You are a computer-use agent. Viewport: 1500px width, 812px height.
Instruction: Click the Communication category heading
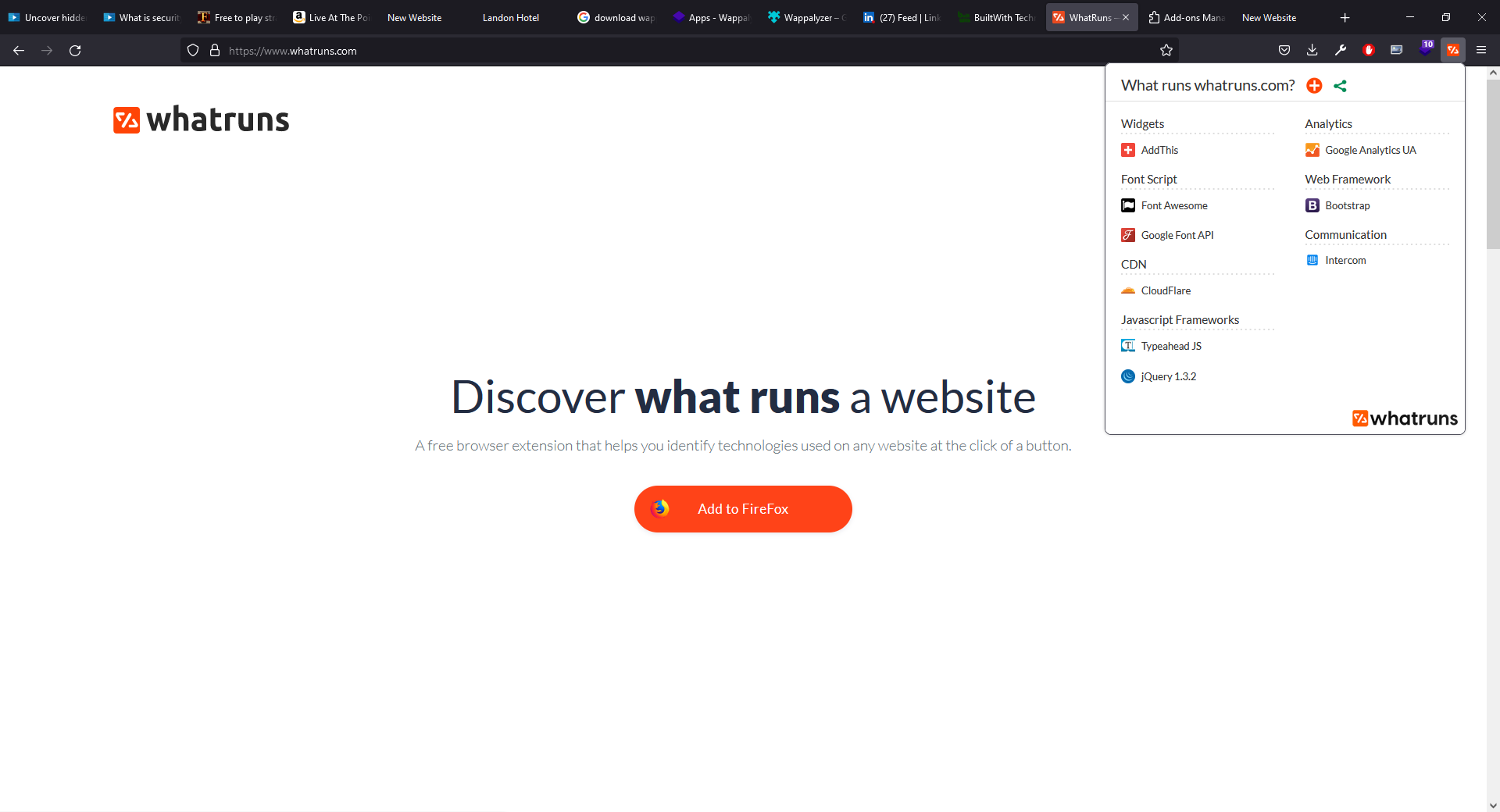coord(1345,235)
